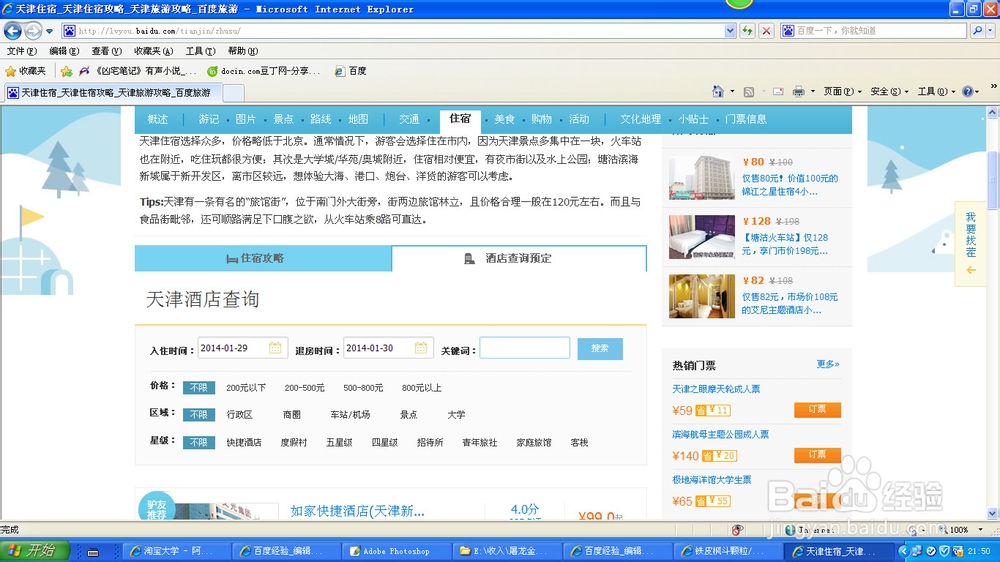Open hotel link 如家快捷酒店(天津新...
The width and height of the screenshot is (1000, 562).
[x=357, y=511]
